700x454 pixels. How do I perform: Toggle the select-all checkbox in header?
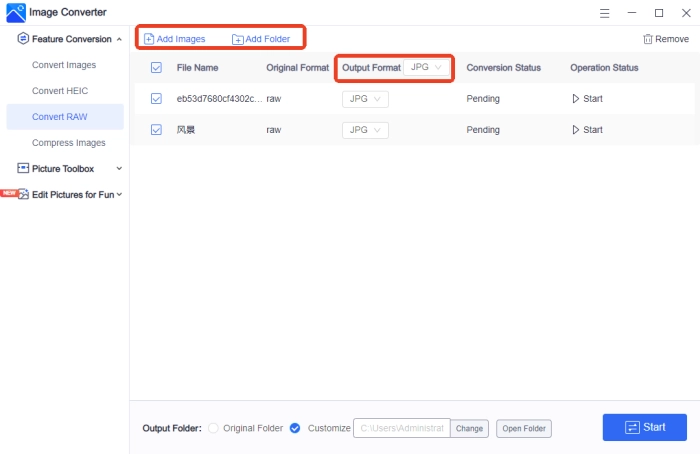(155, 68)
